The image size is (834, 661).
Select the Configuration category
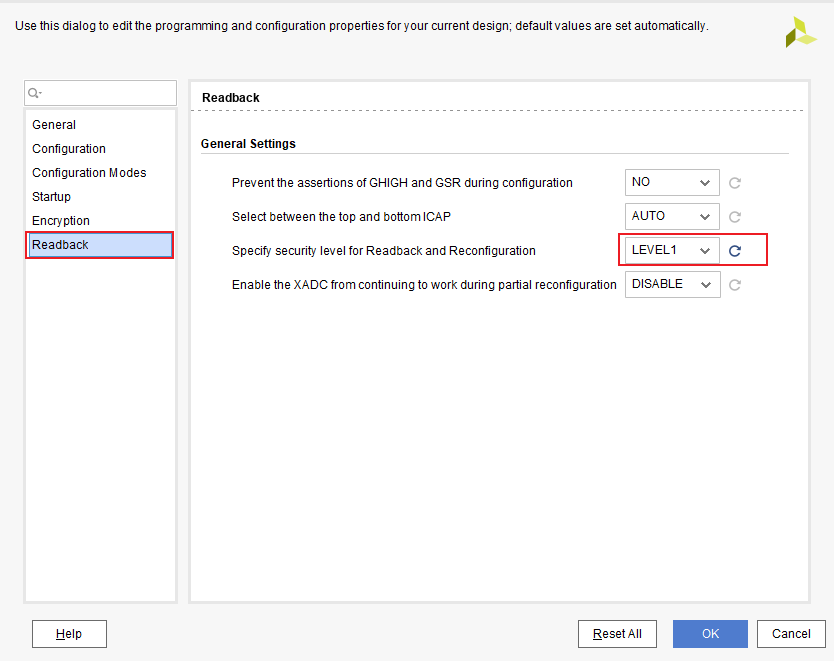click(x=100, y=148)
